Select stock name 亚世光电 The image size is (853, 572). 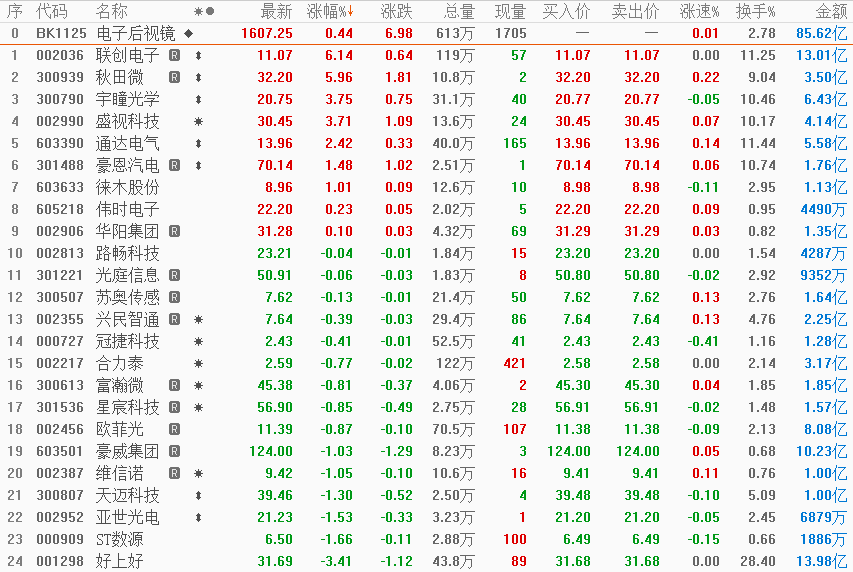click(127, 517)
